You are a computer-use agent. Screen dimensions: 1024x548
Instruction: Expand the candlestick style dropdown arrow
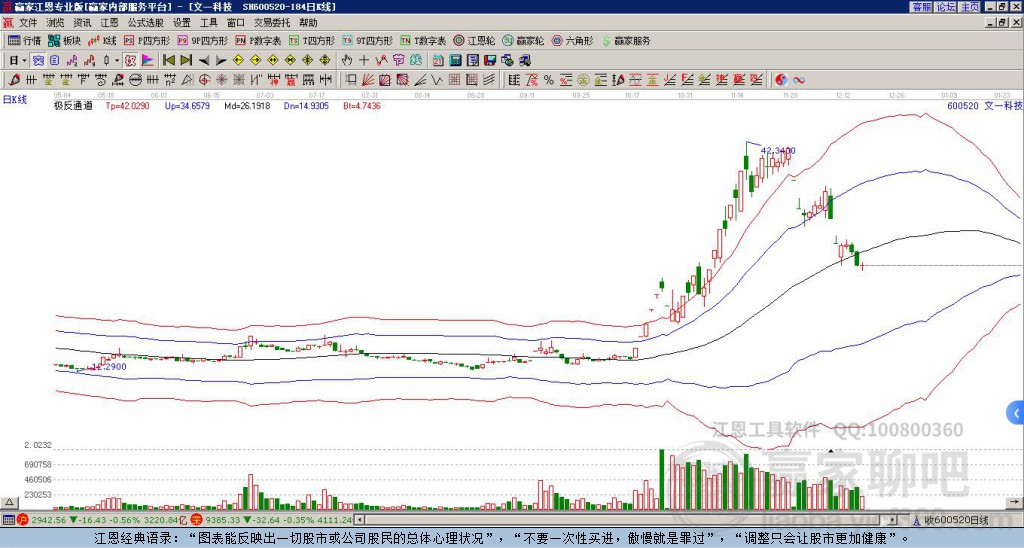(117, 61)
